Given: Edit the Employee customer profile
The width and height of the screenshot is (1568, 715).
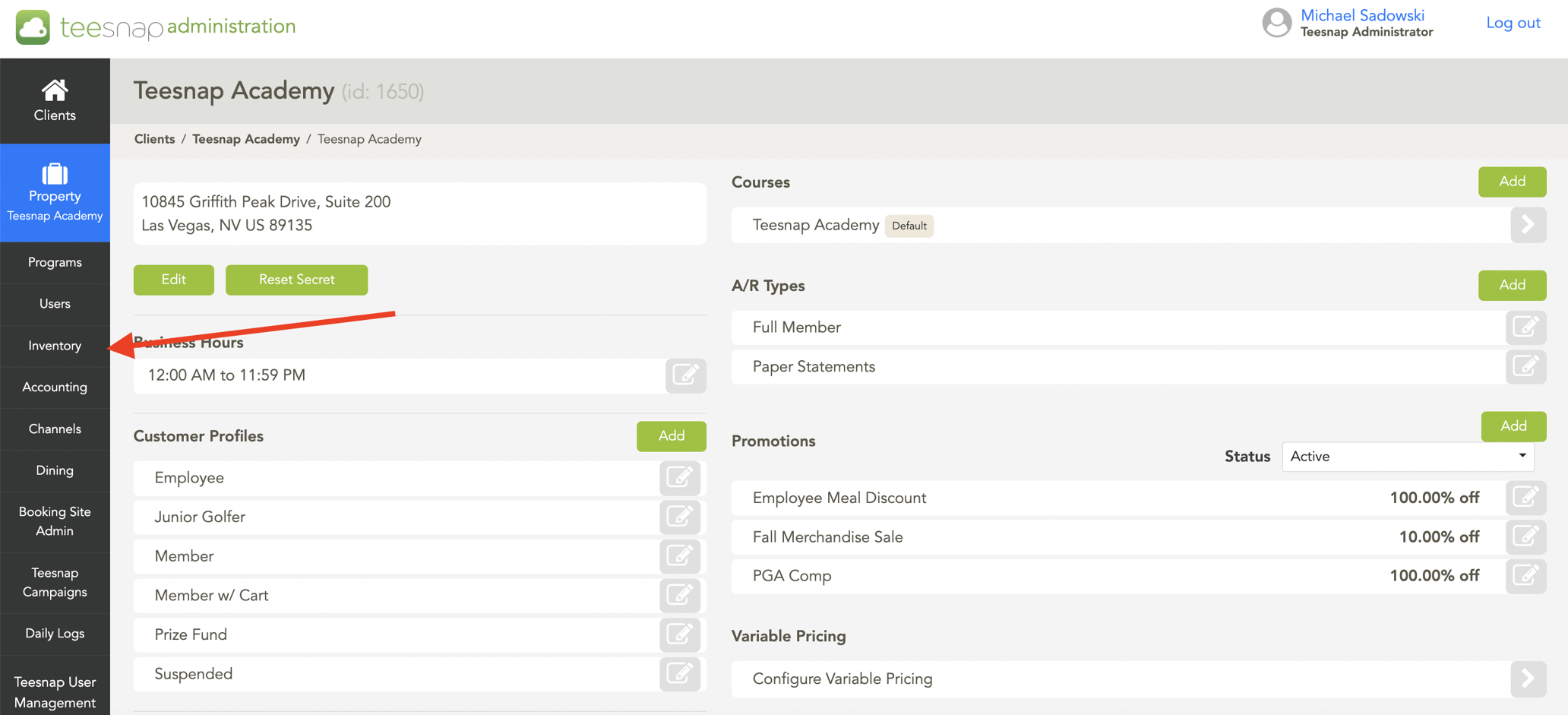Looking at the screenshot, I should click(679, 478).
